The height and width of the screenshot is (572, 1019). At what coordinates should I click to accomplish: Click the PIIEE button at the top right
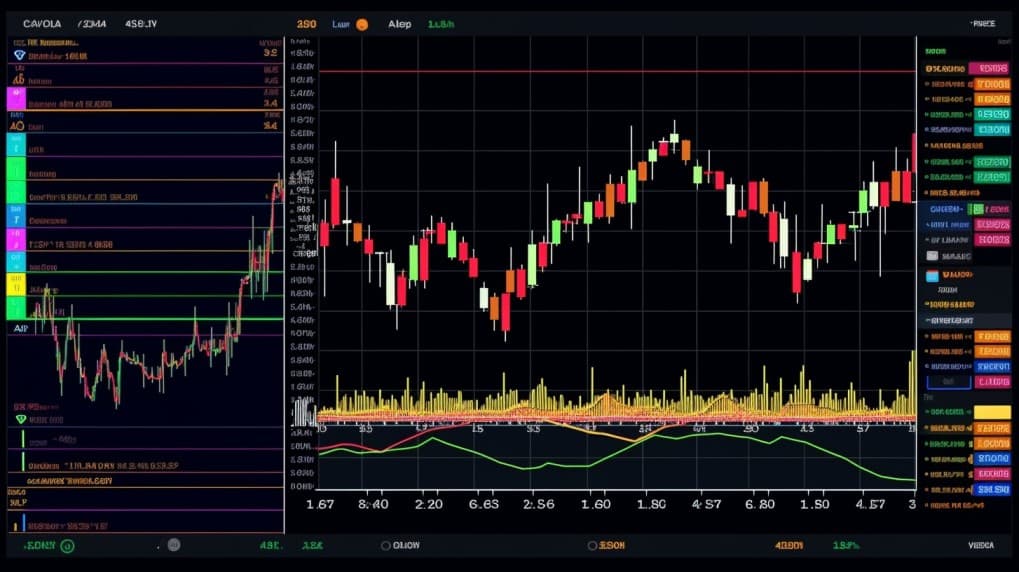983,23
